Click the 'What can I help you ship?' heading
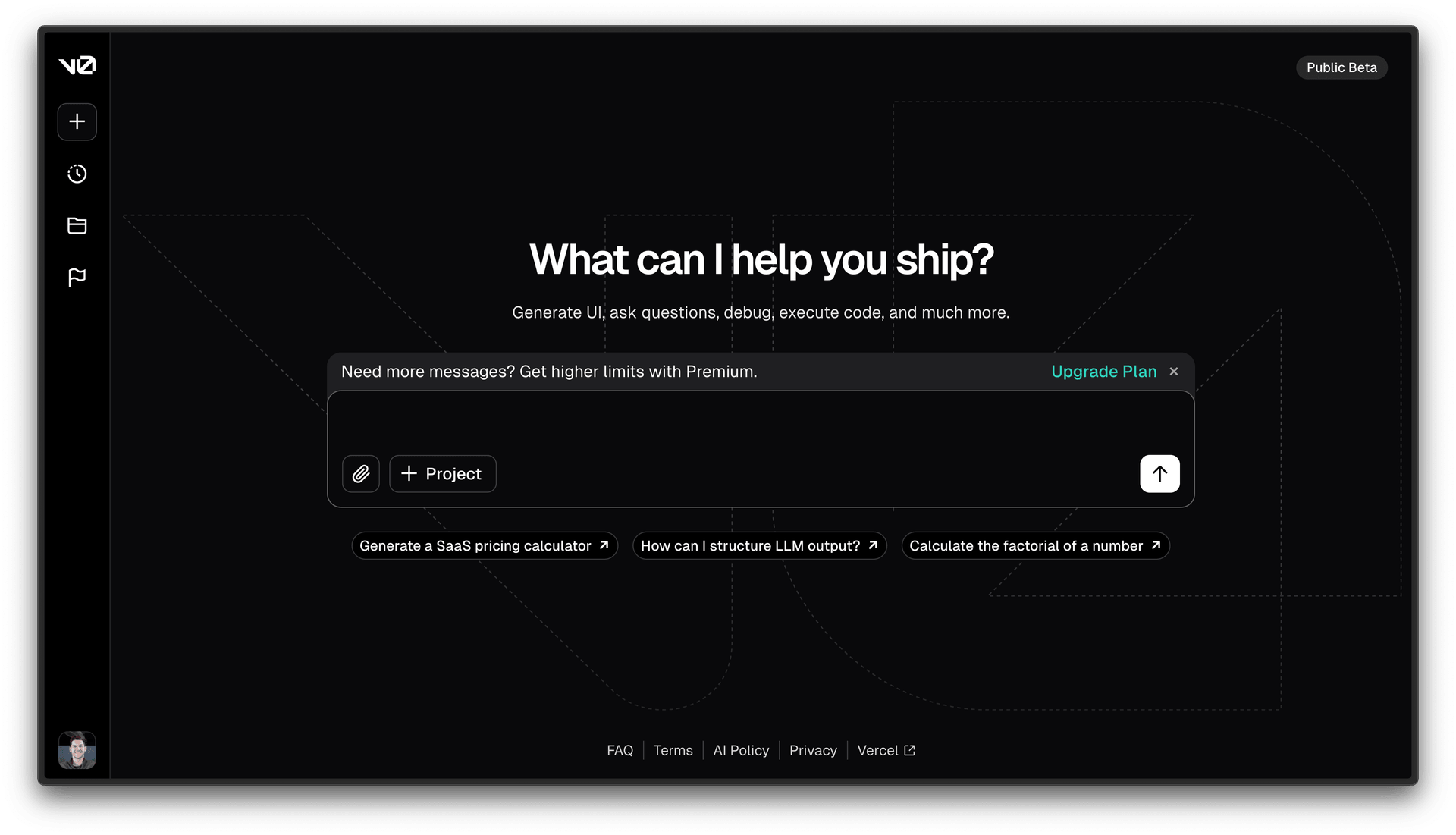1456x835 pixels. click(x=761, y=259)
